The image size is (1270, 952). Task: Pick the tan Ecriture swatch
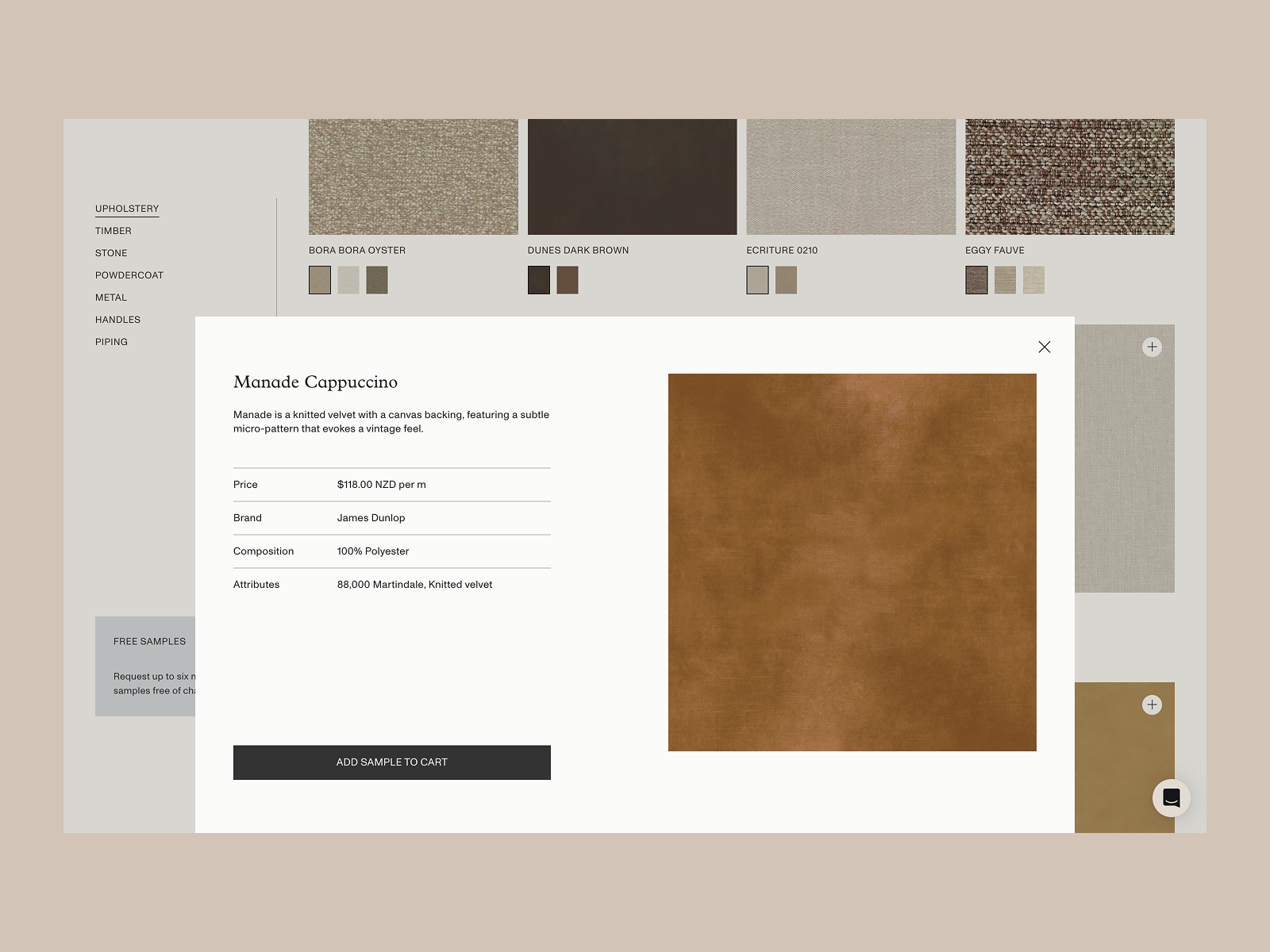coord(786,280)
